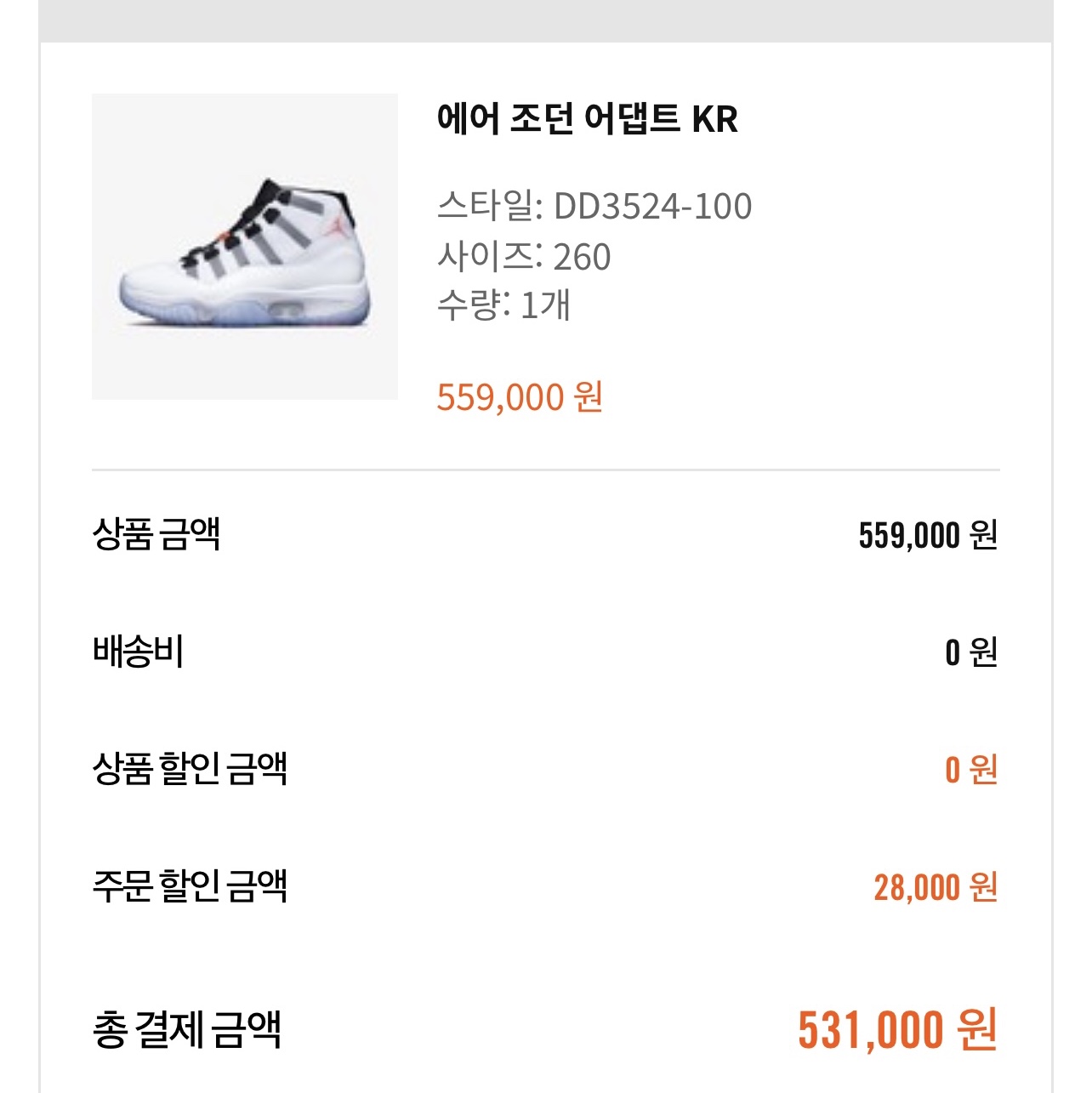The image size is (1092, 1093).
Task: Click the 수량 1개 quantity line
Action: 503,305
